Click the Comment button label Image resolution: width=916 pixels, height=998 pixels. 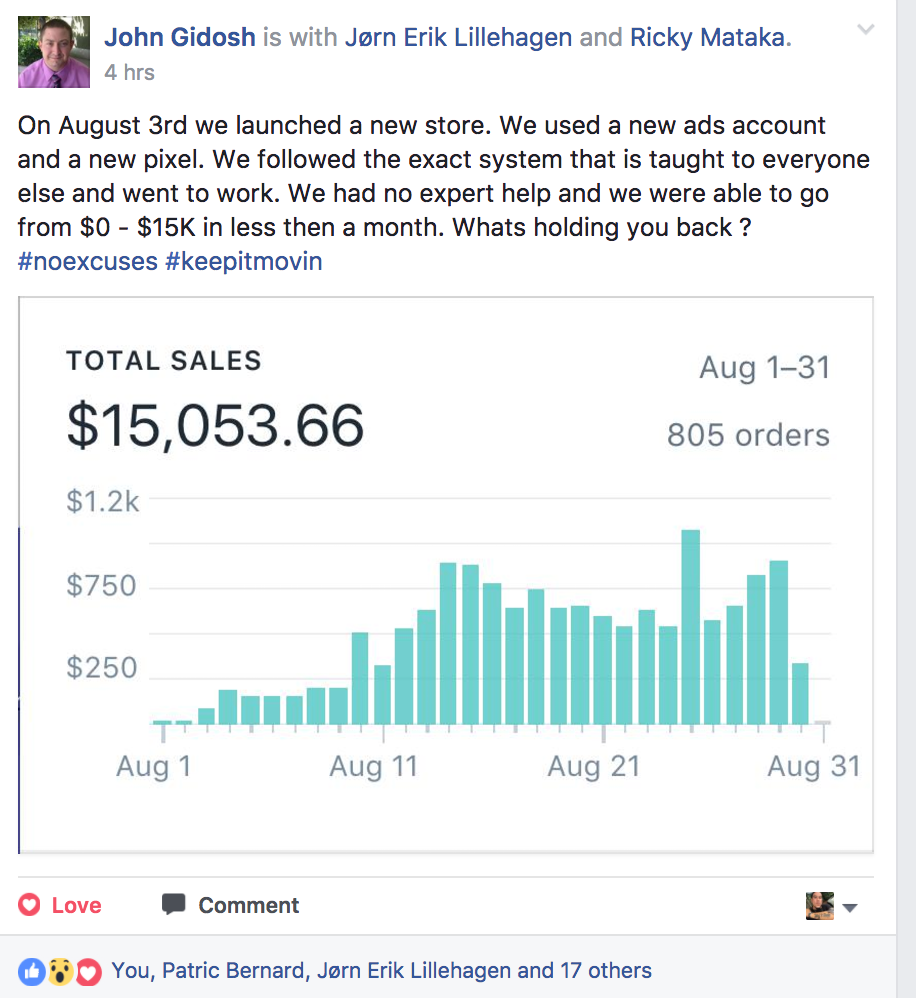coord(248,905)
